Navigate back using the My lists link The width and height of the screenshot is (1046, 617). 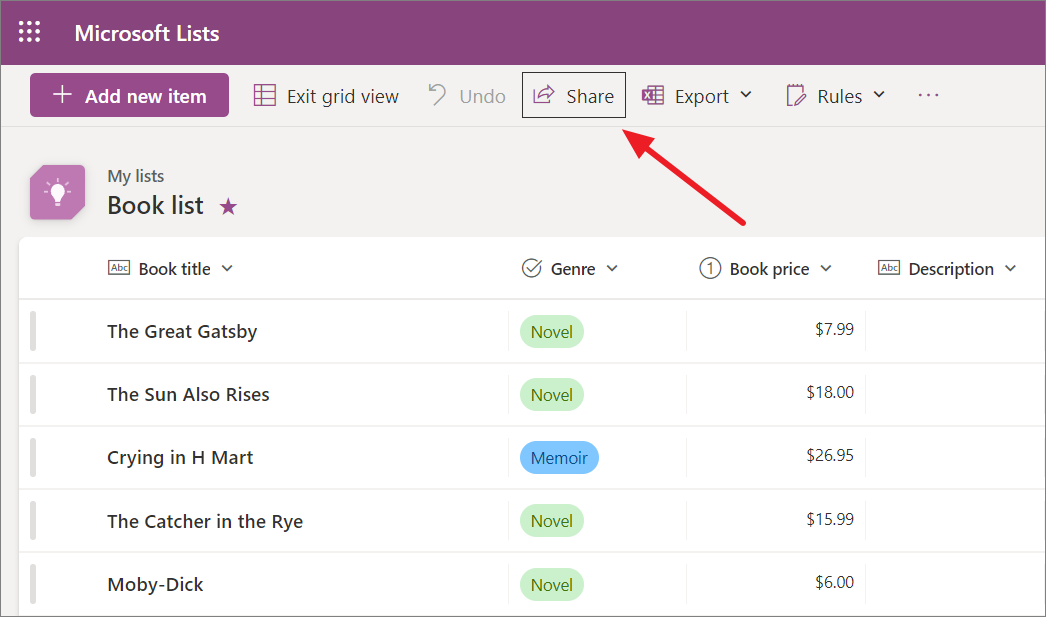point(136,175)
